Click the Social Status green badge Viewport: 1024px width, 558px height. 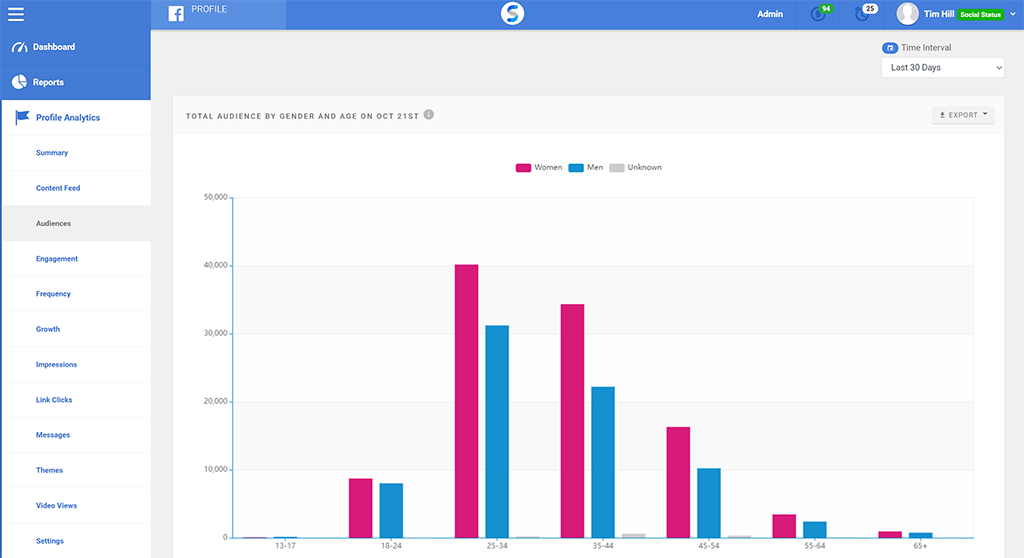pos(980,14)
